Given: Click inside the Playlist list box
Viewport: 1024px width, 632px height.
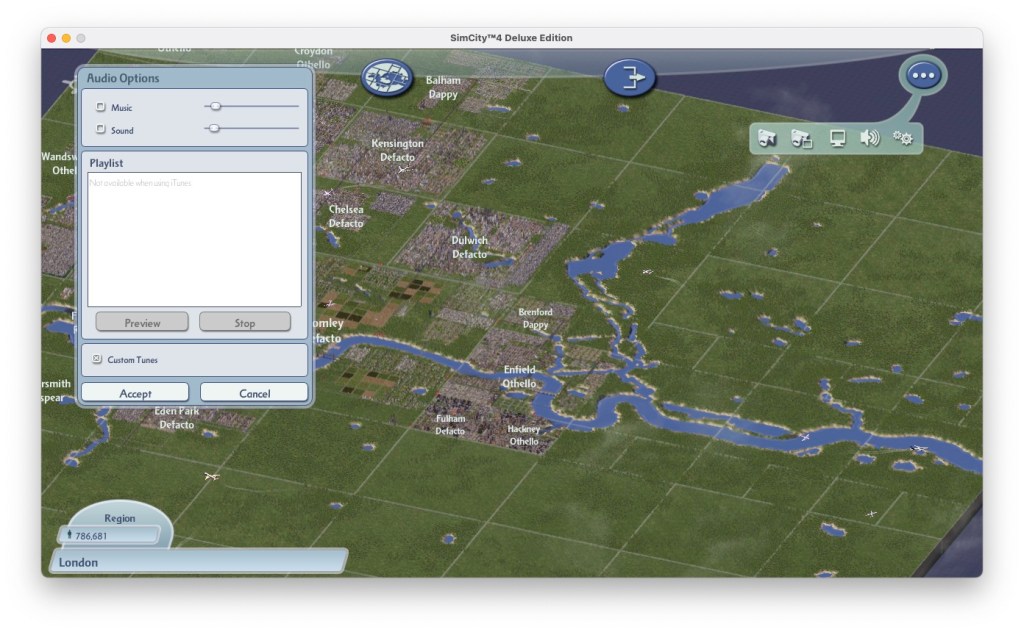Looking at the screenshot, I should tap(194, 240).
